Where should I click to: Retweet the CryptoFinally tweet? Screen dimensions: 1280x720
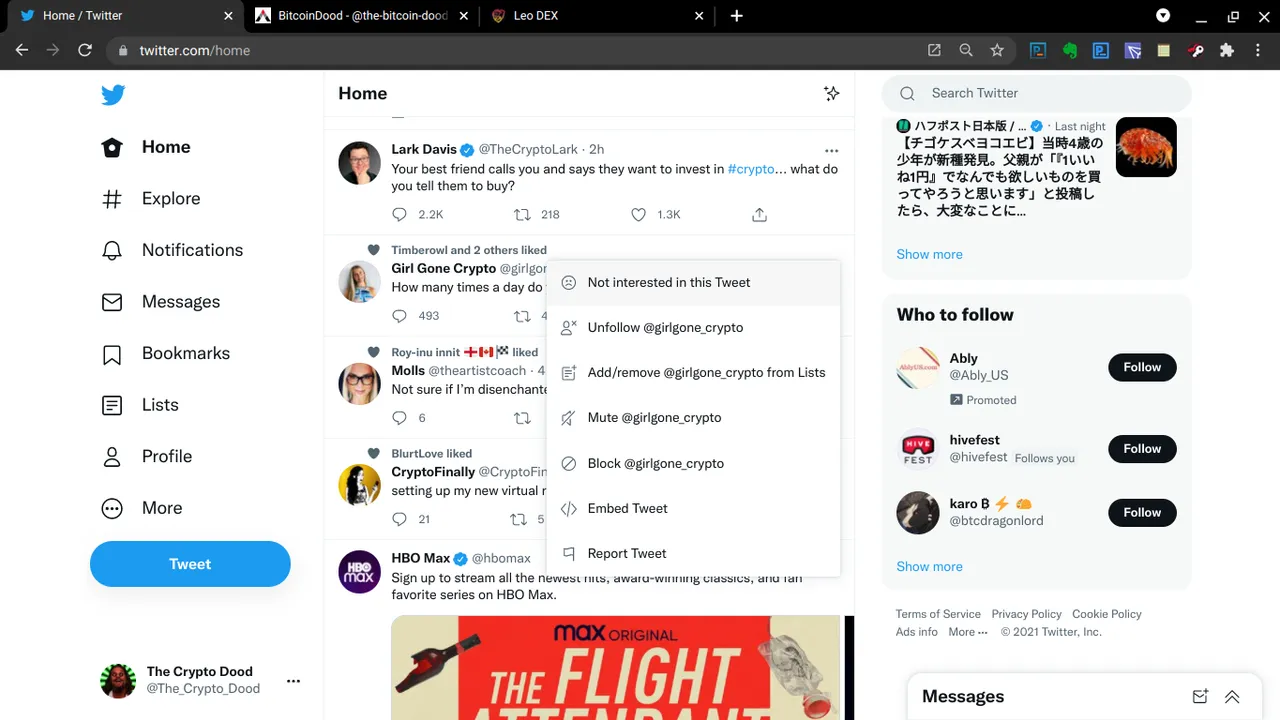point(518,519)
